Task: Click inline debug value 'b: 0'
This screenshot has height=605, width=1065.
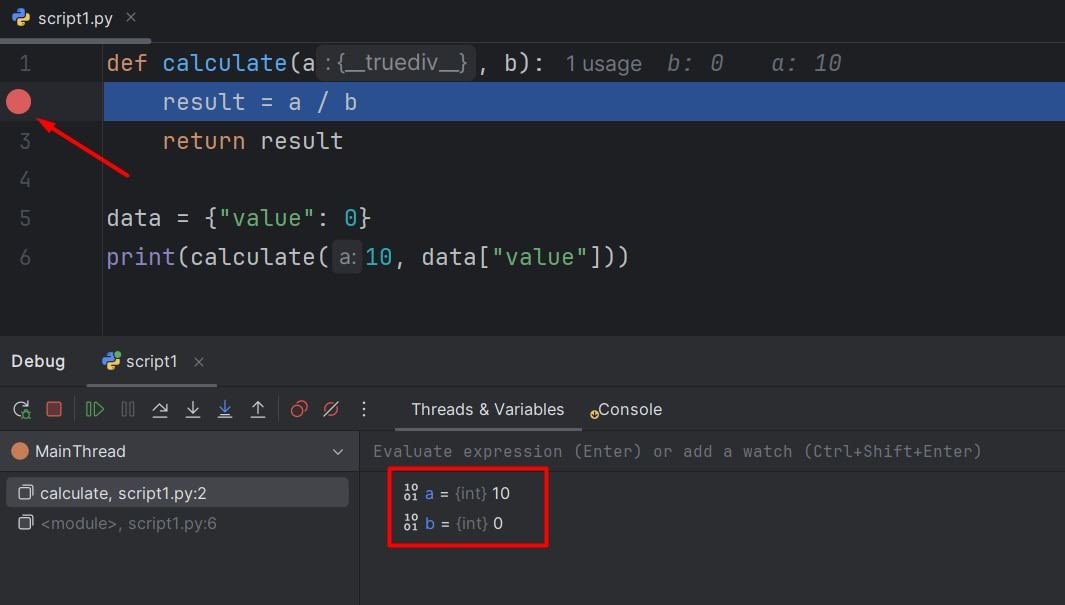Action: coord(695,64)
